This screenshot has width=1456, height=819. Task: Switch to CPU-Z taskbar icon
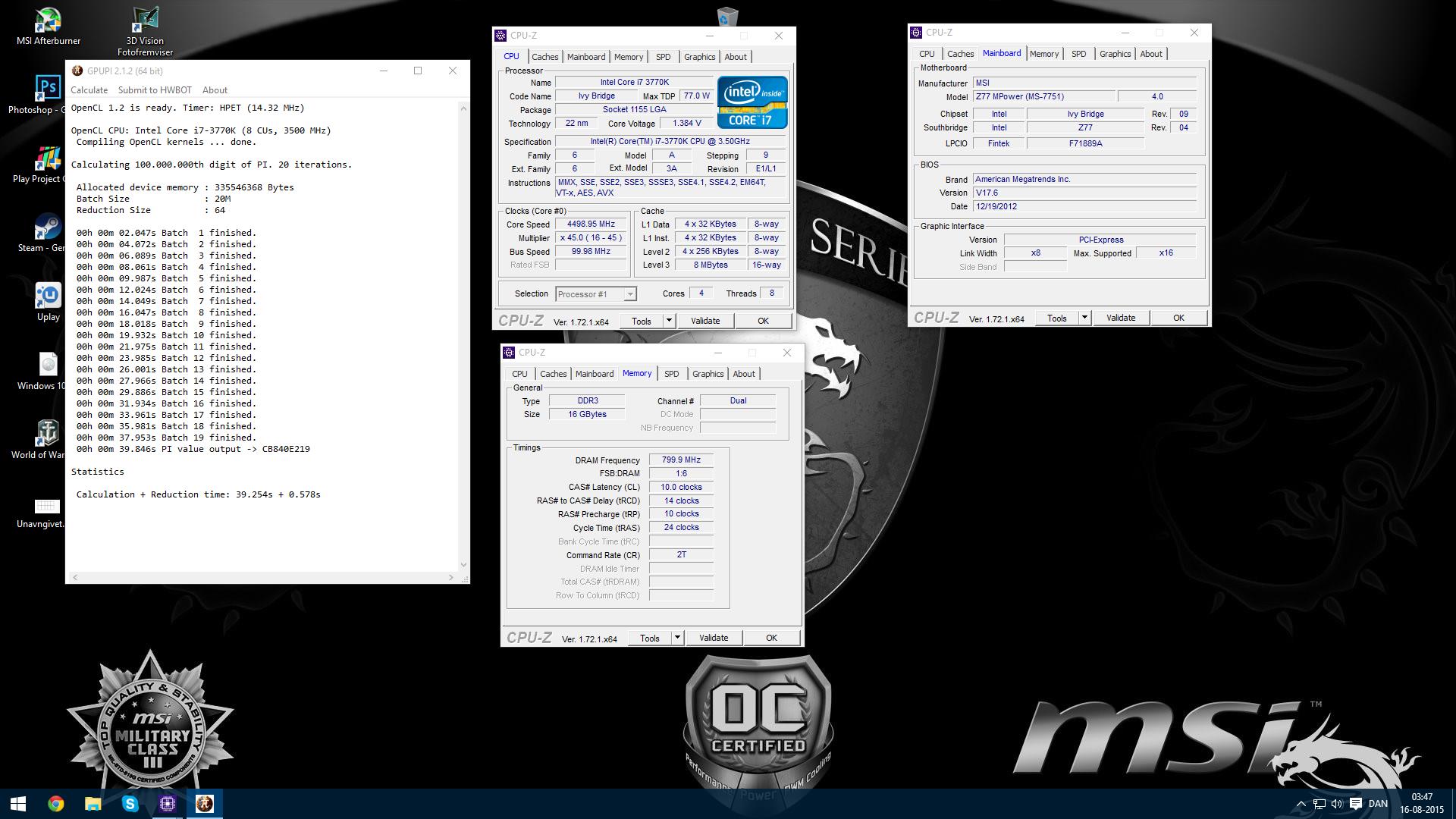point(168,803)
